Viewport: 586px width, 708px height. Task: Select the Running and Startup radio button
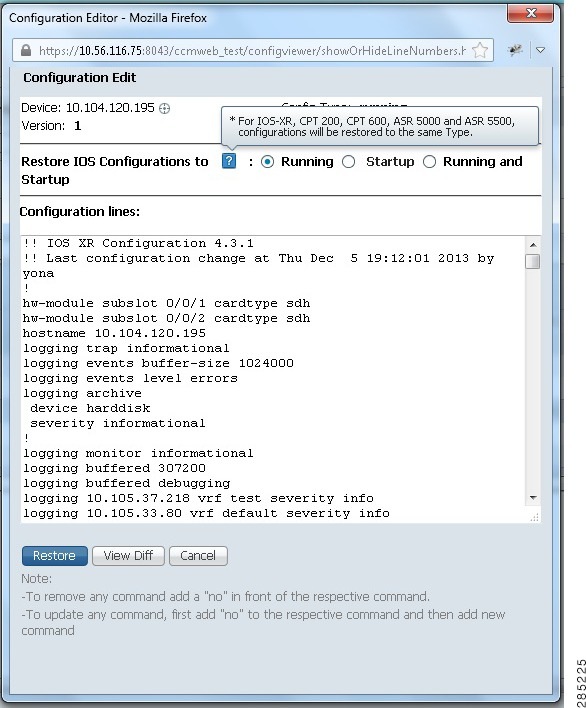coord(429,162)
